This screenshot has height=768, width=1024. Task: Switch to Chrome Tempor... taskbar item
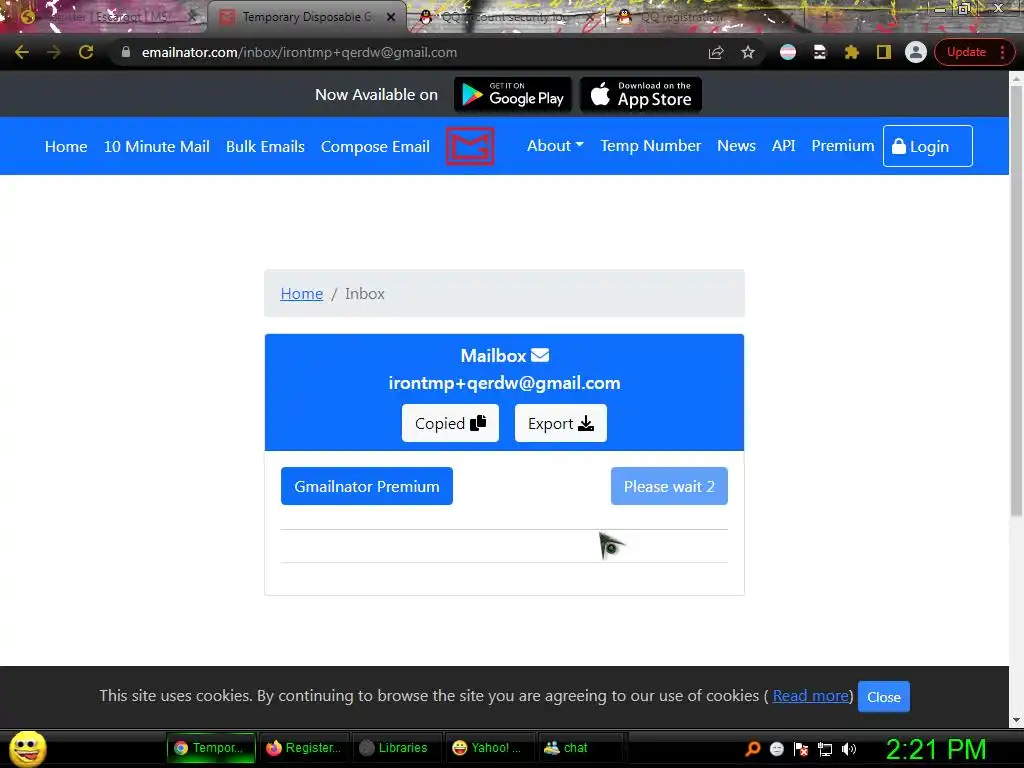pyautogui.click(x=210, y=748)
